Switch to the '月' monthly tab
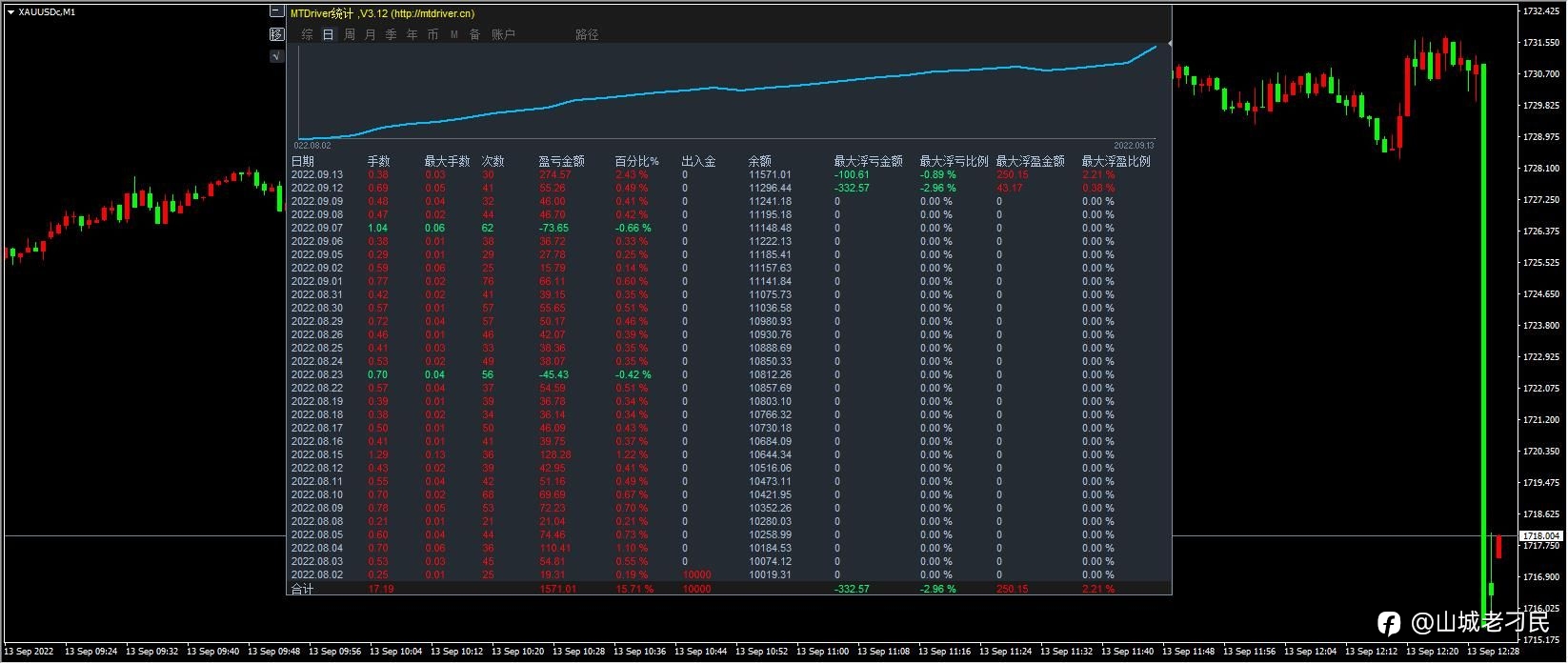This screenshot has height=664, width=1568. 371,34
